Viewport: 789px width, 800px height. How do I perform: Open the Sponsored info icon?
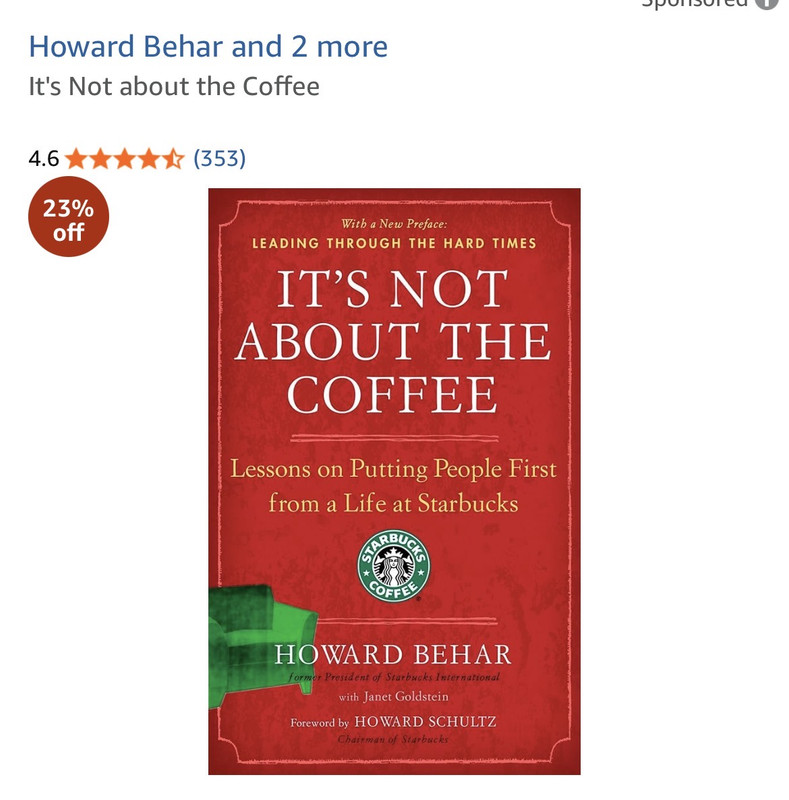click(768, 3)
